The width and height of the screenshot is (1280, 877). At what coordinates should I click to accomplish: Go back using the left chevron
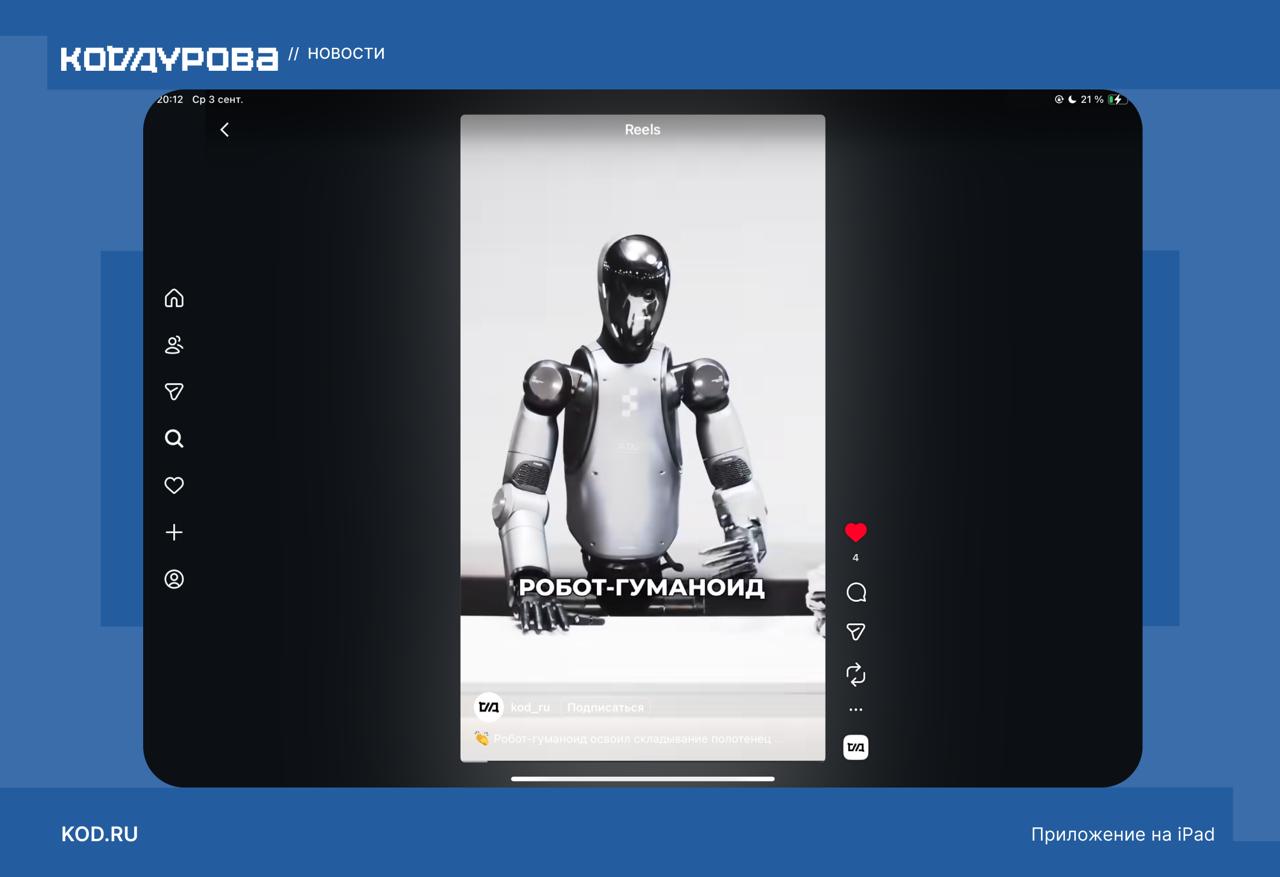(225, 130)
